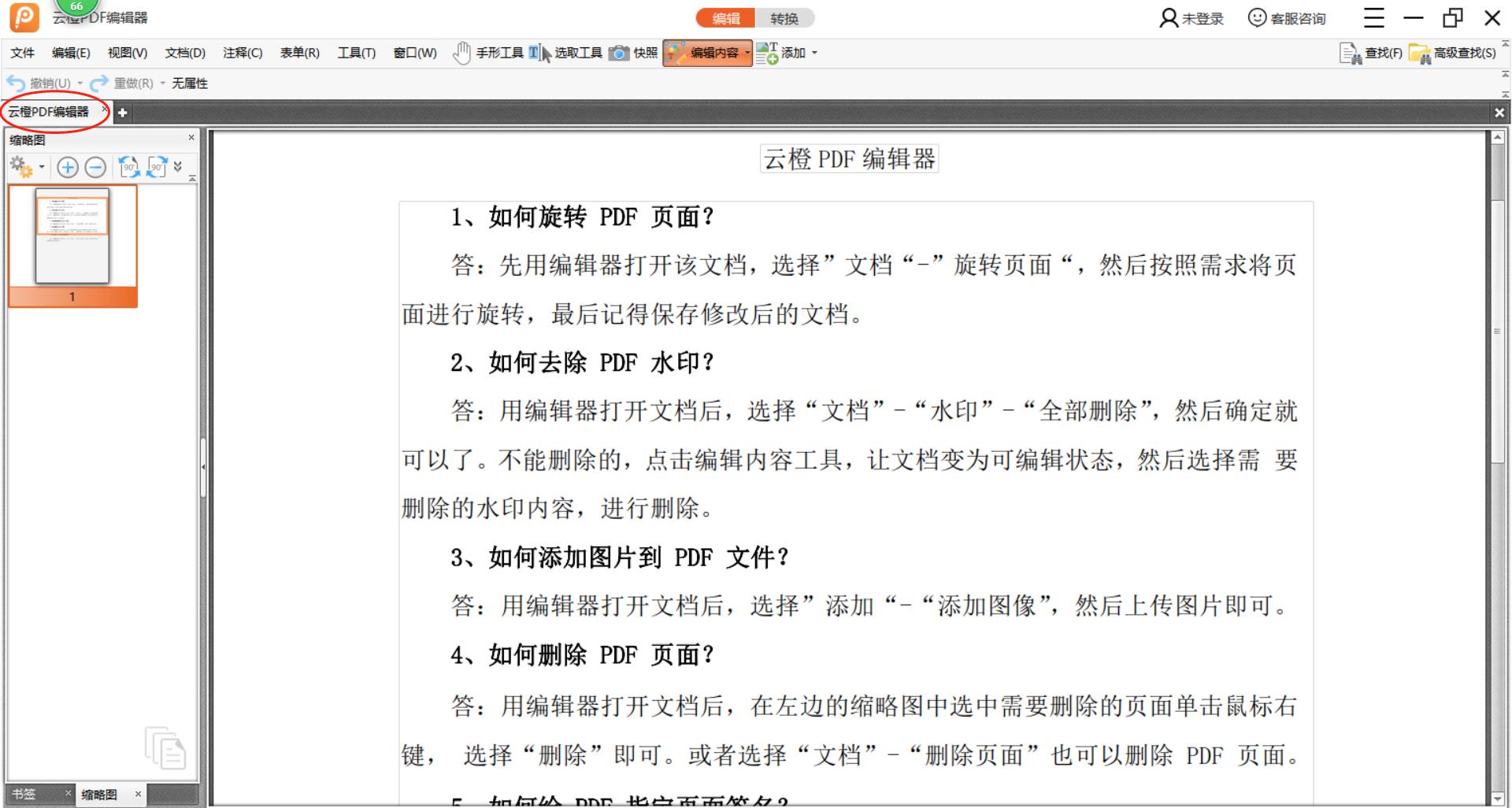Activate the 编辑内容 edit content tool
Image resolution: width=1512 pixels, height=808 pixels.
click(x=707, y=53)
